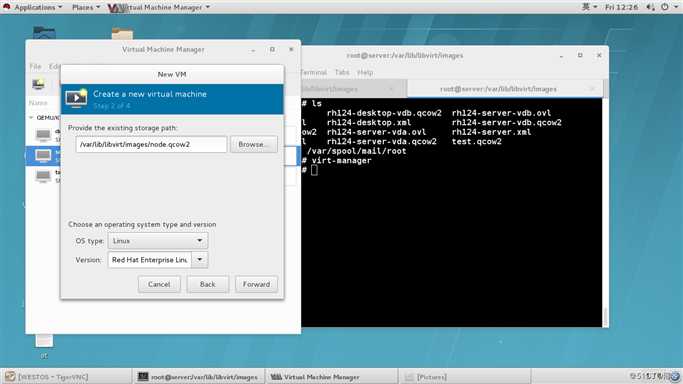Viewport: 683px width, 384px height.
Task: Open the Places menu in top panel
Action: click(86, 7)
